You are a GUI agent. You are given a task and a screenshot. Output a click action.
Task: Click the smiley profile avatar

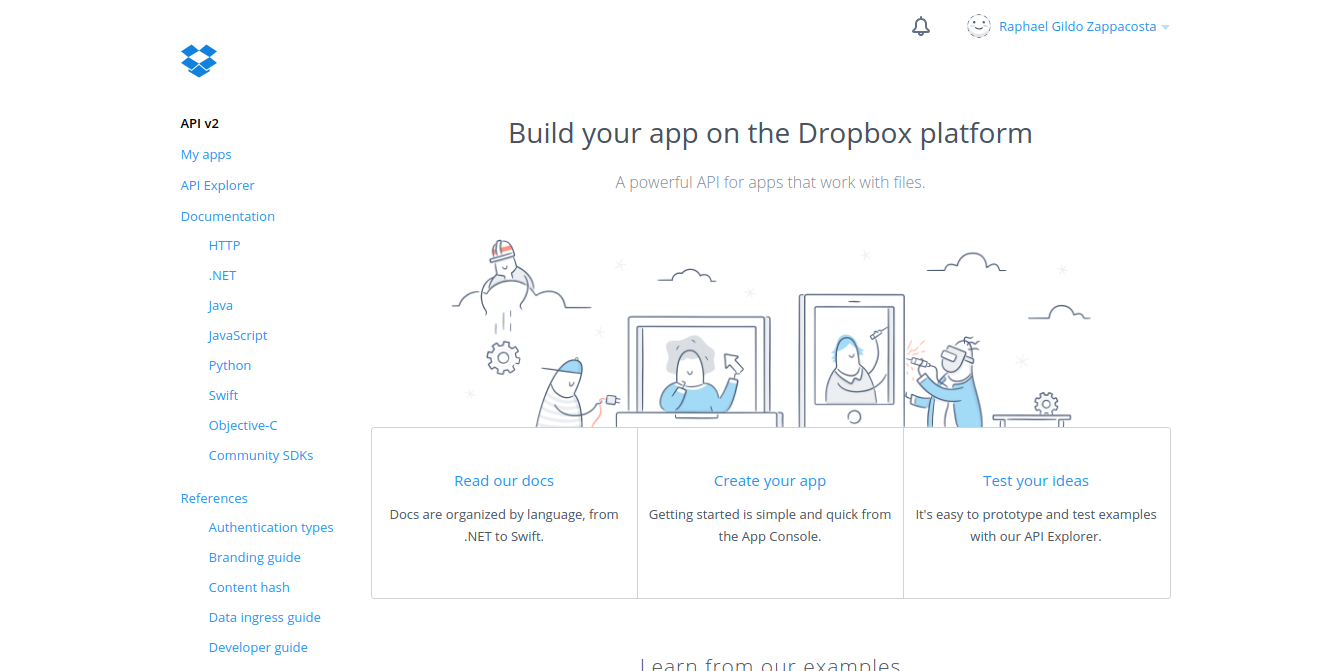(x=978, y=27)
